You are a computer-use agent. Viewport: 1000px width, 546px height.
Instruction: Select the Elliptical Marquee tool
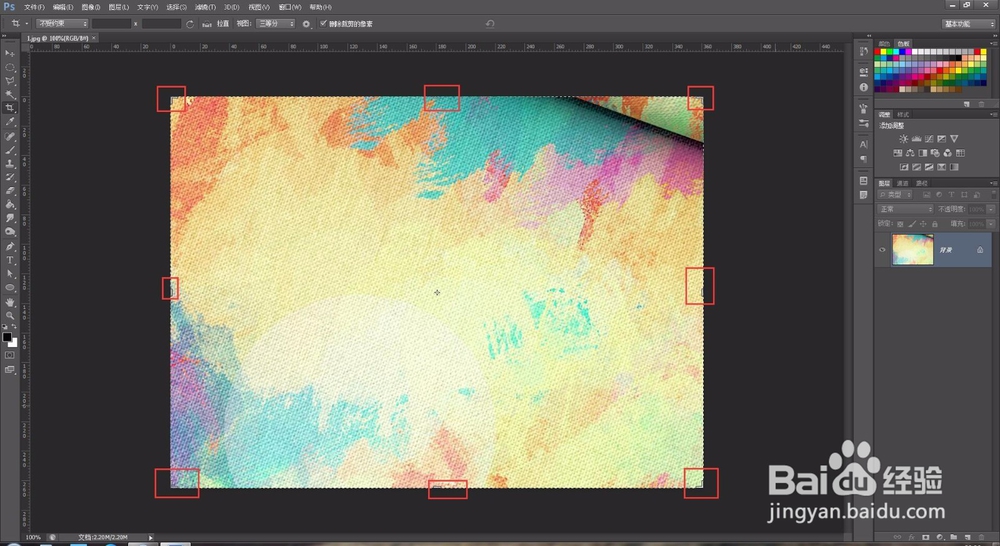(10, 67)
